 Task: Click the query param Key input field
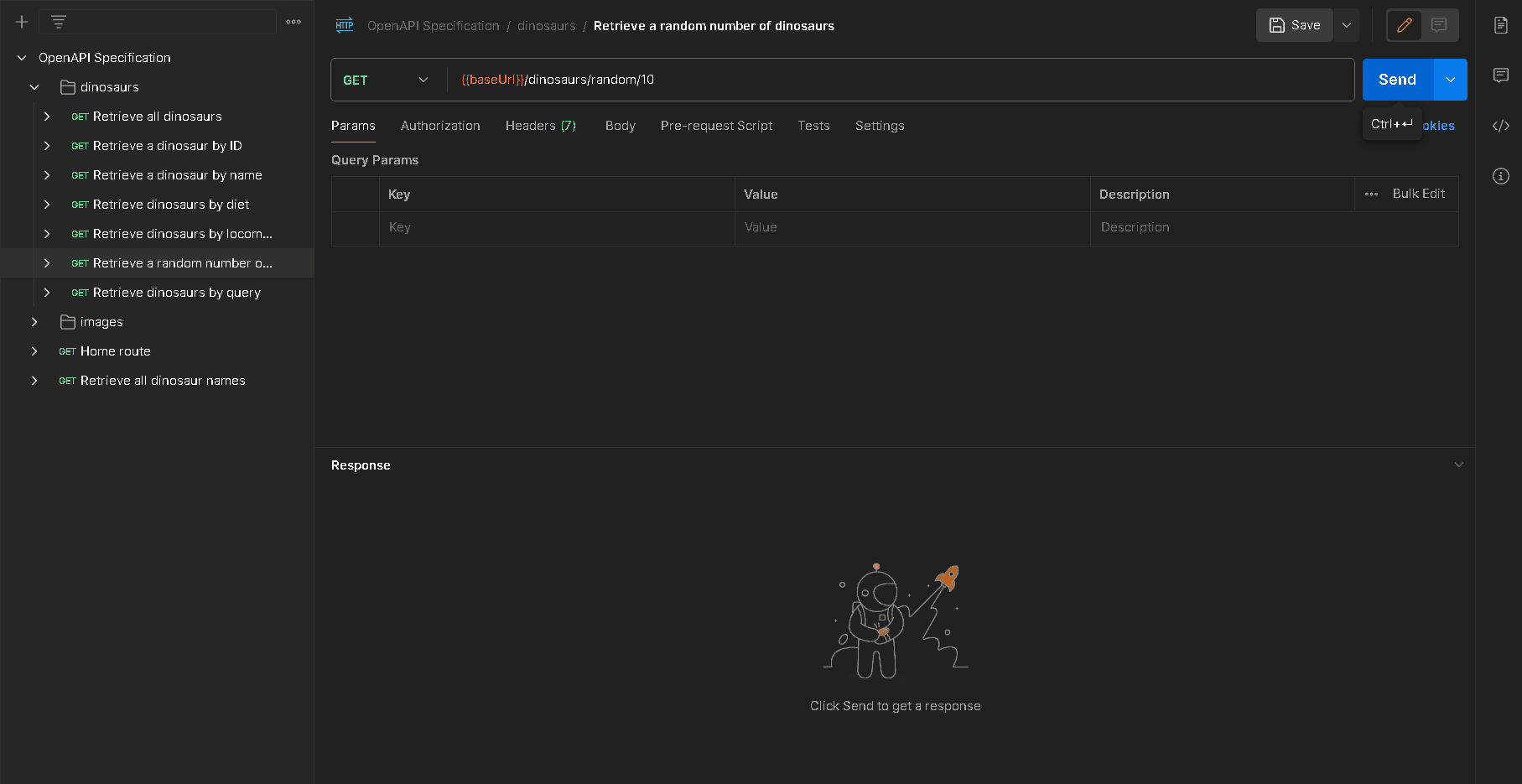[x=556, y=227]
